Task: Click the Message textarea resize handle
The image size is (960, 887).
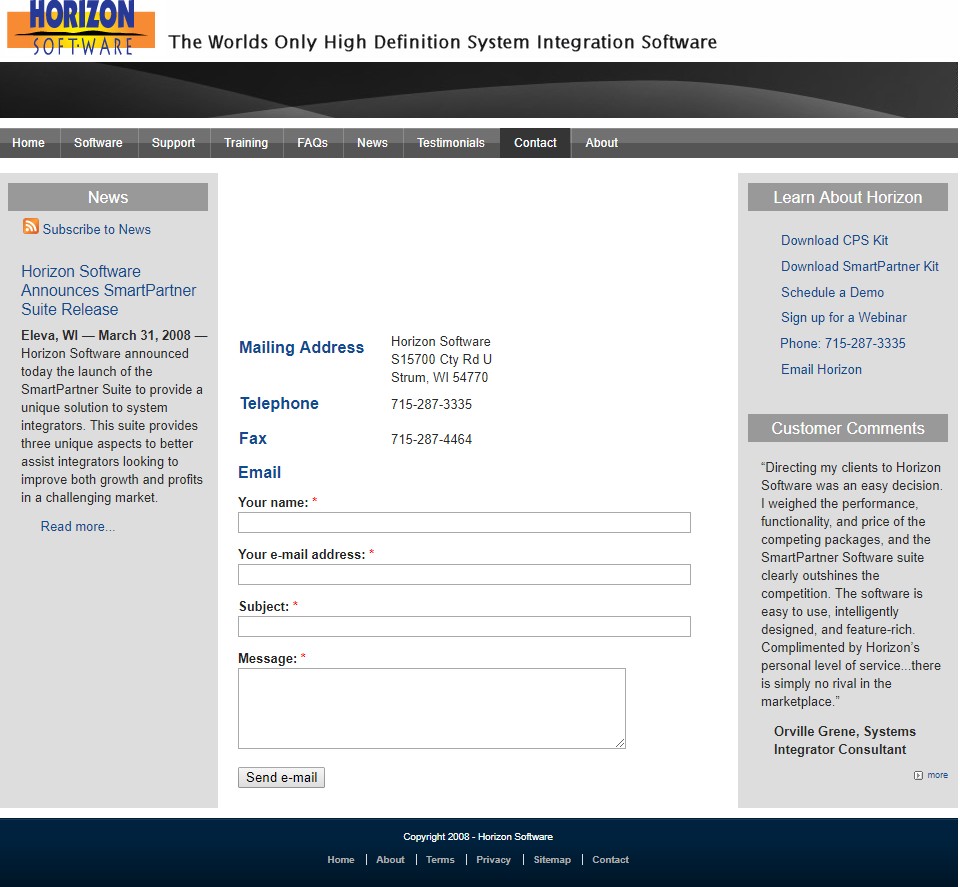Action: coord(620,743)
